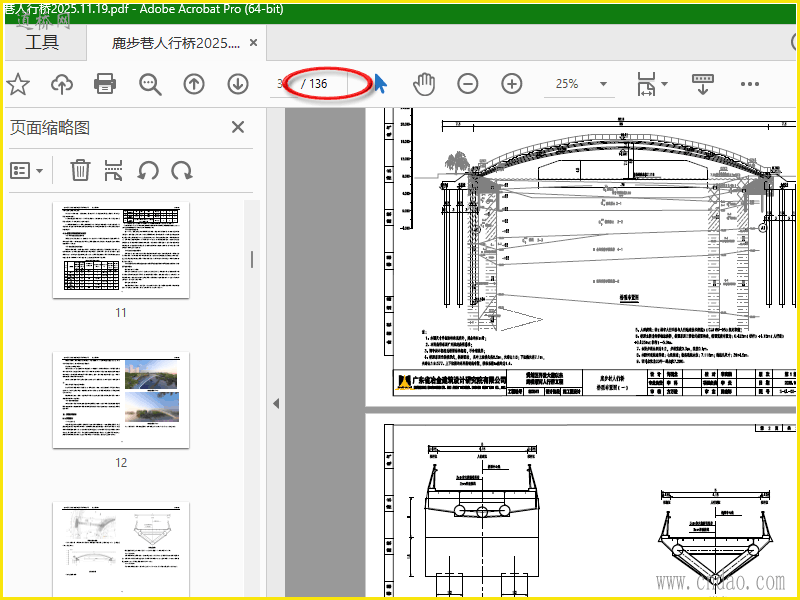Activate the selection arrow tool

[x=381, y=84]
